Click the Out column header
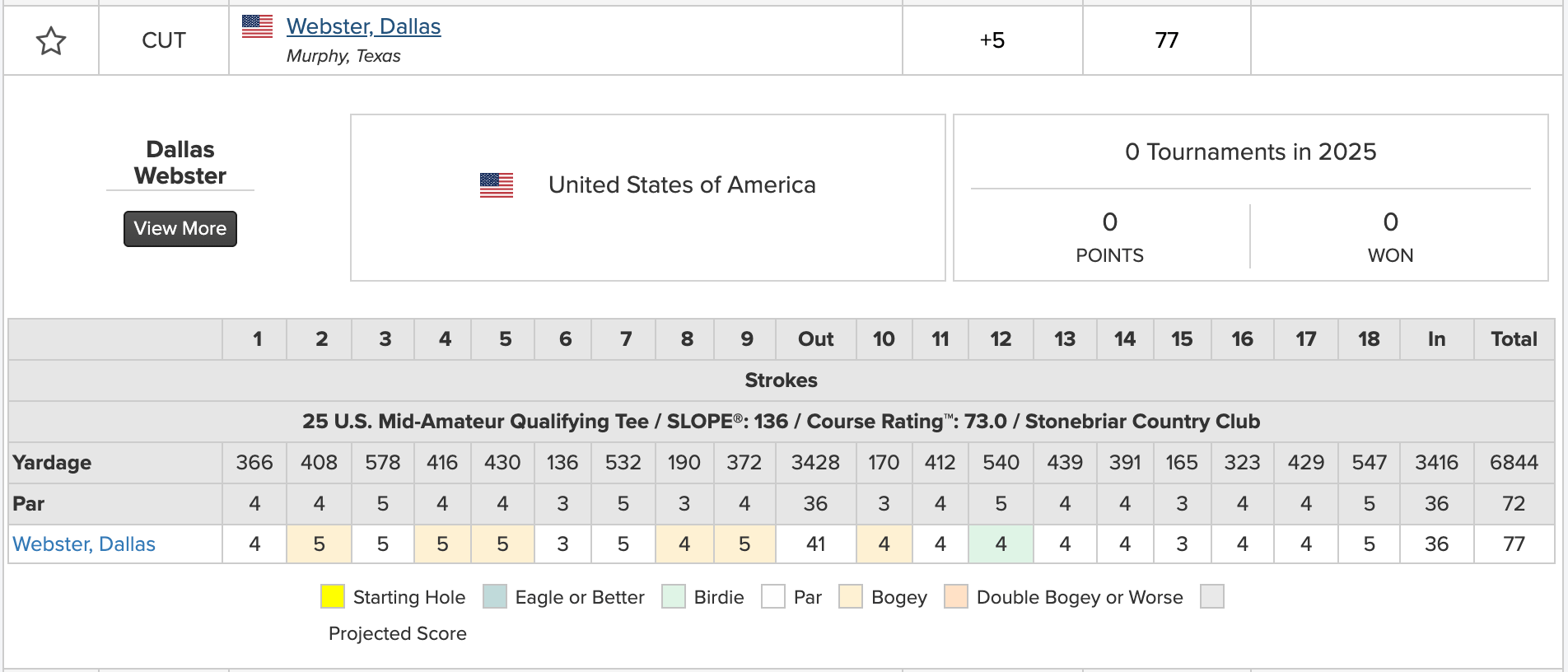 pos(815,339)
